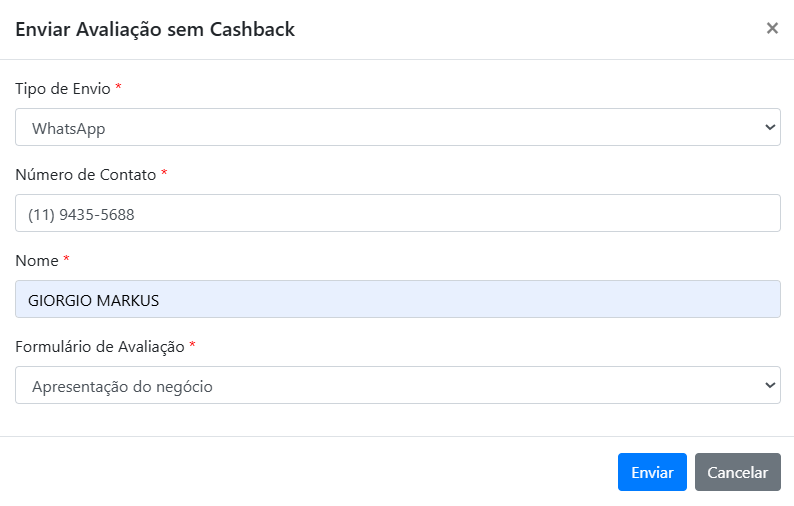The width and height of the screenshot is (794, 506).
Task: Open the dropdown showing WhatsApp
Action: pos(390,128)
